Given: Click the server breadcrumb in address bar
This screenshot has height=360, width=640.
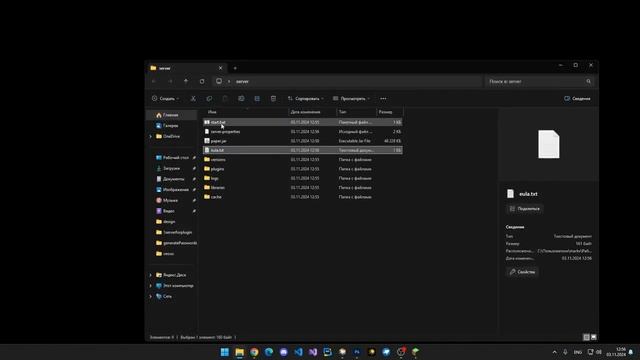Looking at the screenshot, I should 242,81.
